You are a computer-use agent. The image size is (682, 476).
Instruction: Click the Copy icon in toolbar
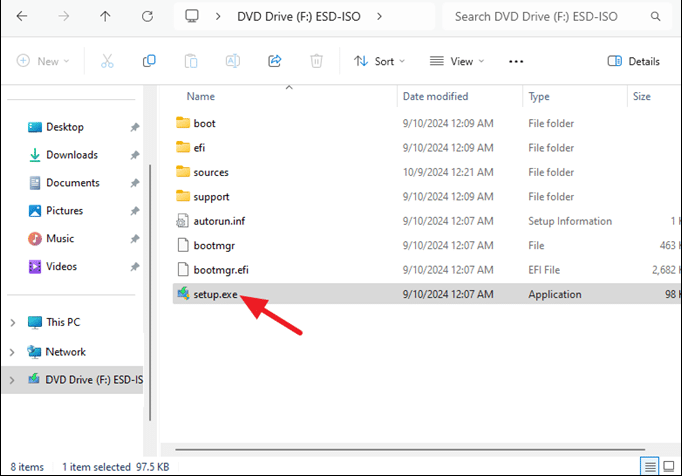tap(149, 61)
